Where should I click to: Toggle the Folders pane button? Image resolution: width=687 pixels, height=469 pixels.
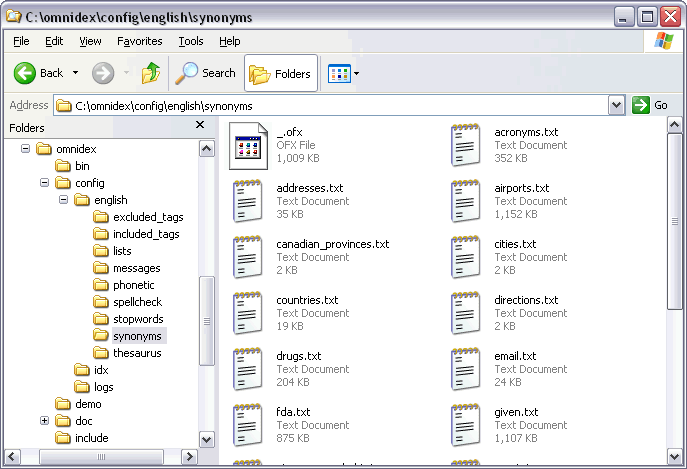pyautogui.click(x=281, y=73)
